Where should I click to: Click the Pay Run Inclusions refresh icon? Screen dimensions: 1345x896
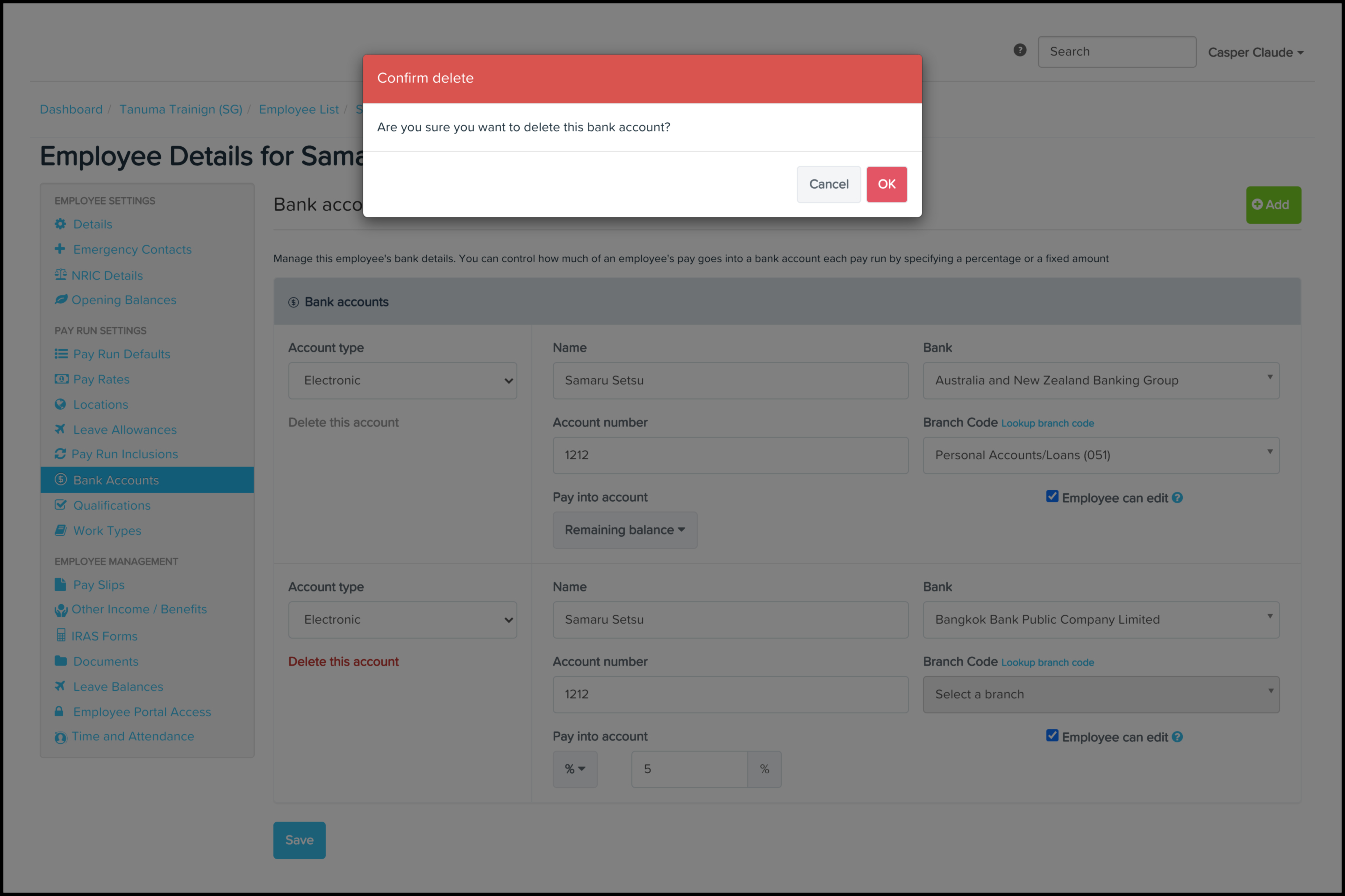61,454
